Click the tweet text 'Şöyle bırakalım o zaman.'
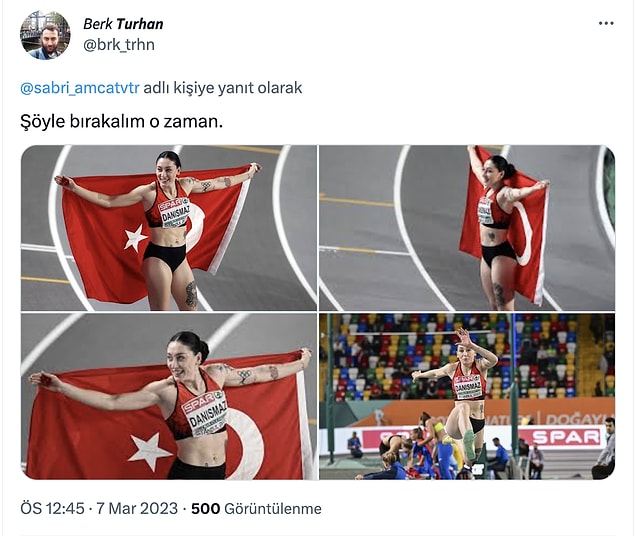Image resolution: width=635 pixels, height=536 pixels. click(121, 121)
